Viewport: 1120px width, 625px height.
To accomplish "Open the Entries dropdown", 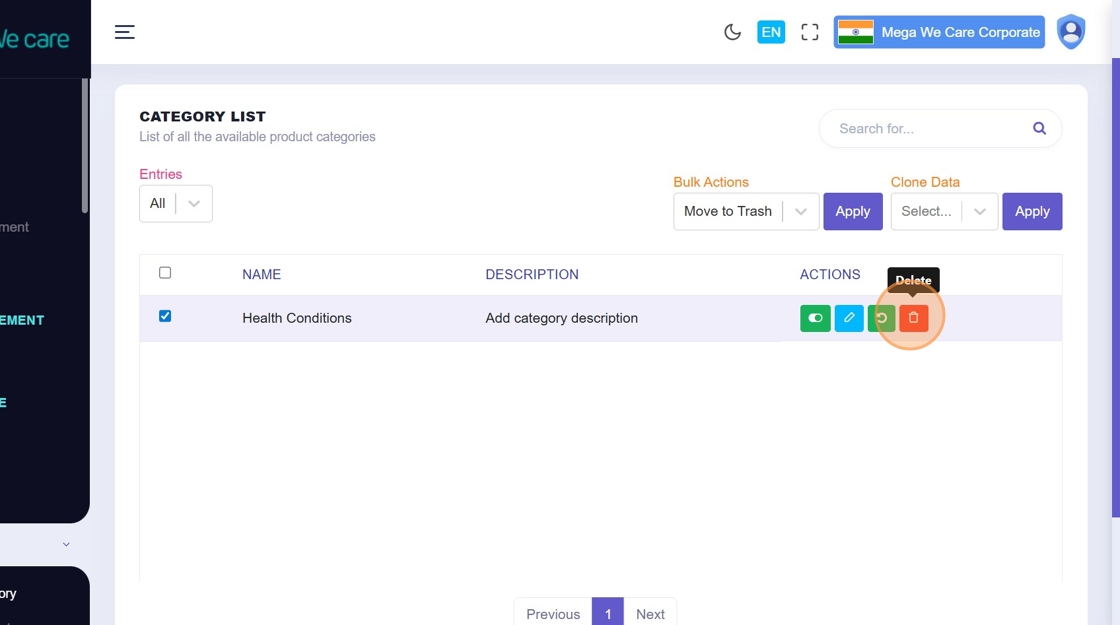I will click(176, 203).
